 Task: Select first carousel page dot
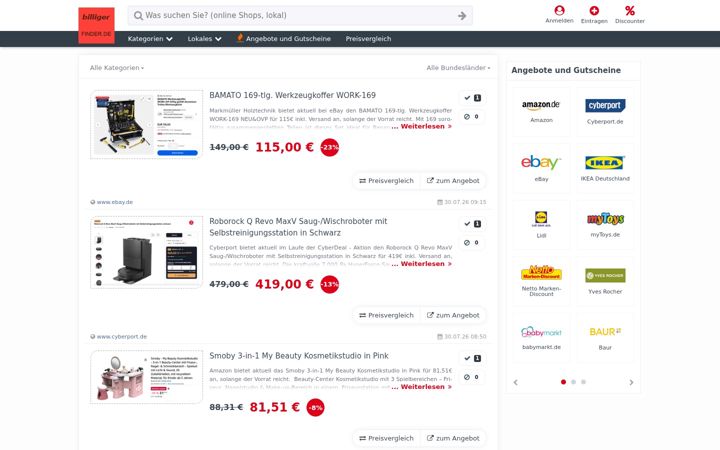pyautogui.click(x=563, y=382)
